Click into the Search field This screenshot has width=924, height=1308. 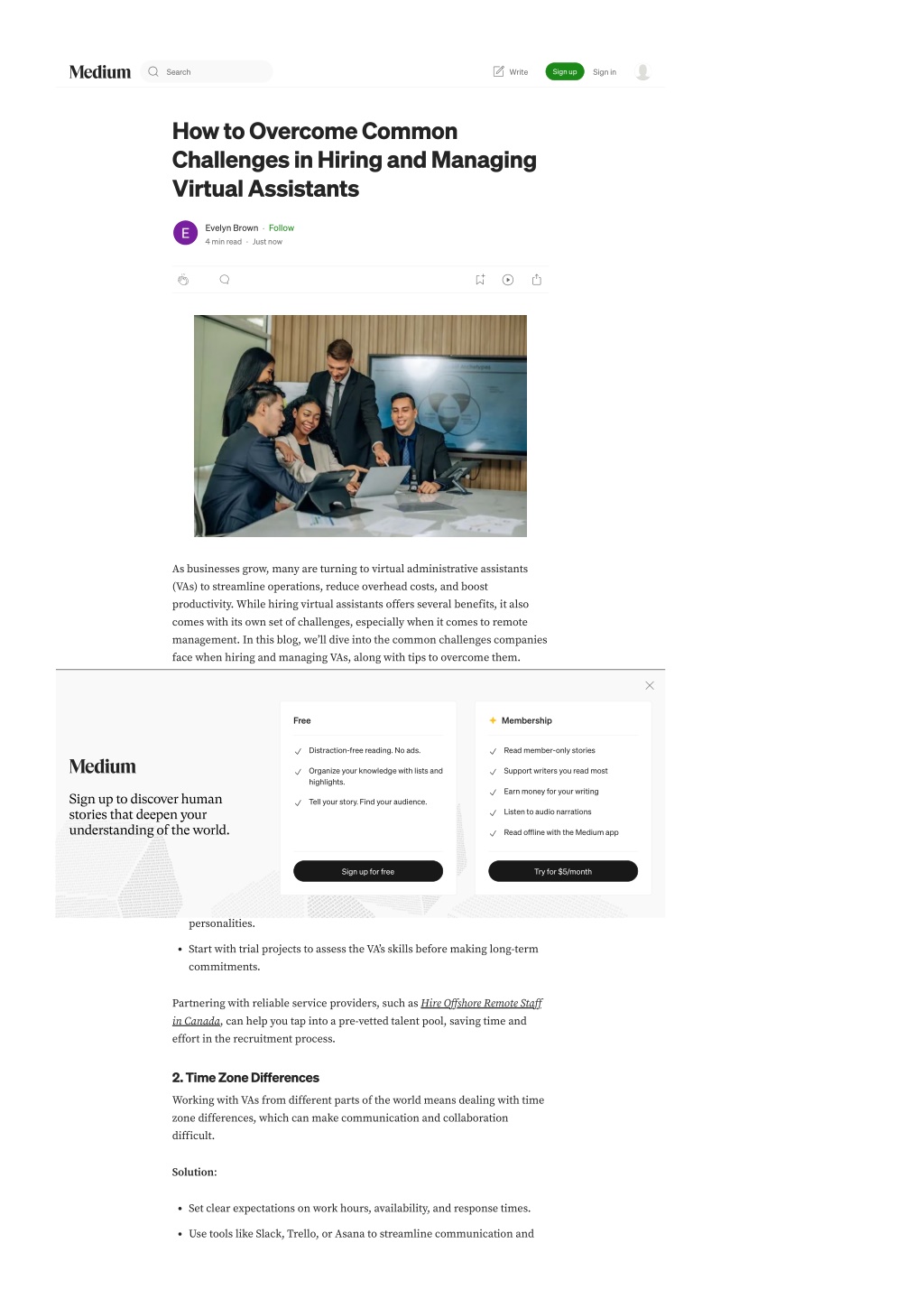tap(208, 72)
